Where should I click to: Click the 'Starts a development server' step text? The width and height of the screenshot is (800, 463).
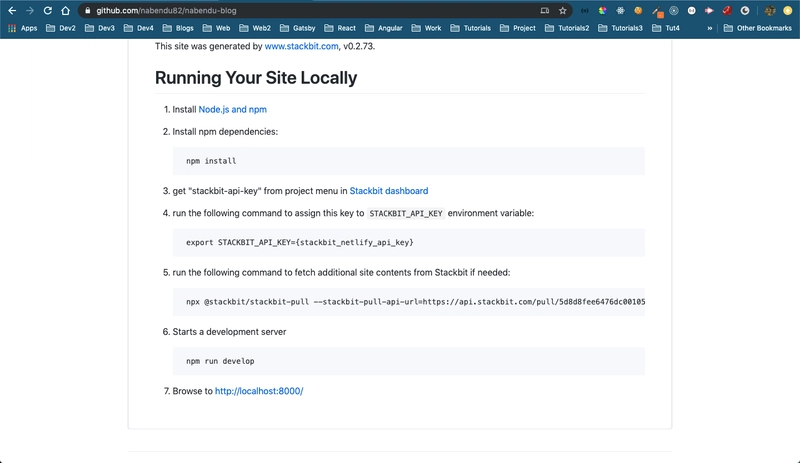coord(229,332)
